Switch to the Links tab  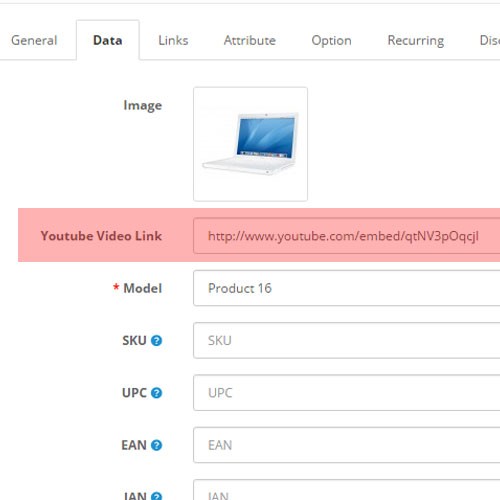(x=173, y=40)
